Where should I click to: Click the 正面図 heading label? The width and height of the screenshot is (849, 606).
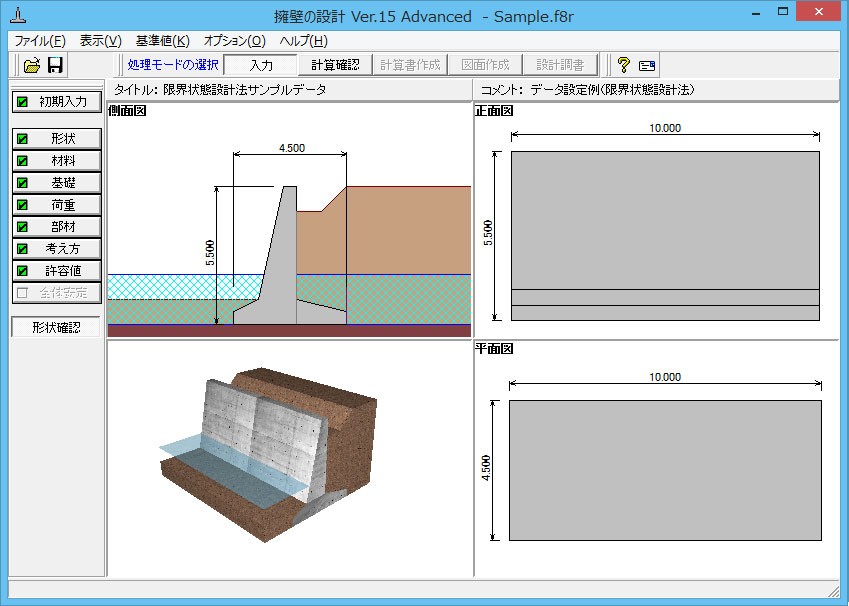(494, 111)
